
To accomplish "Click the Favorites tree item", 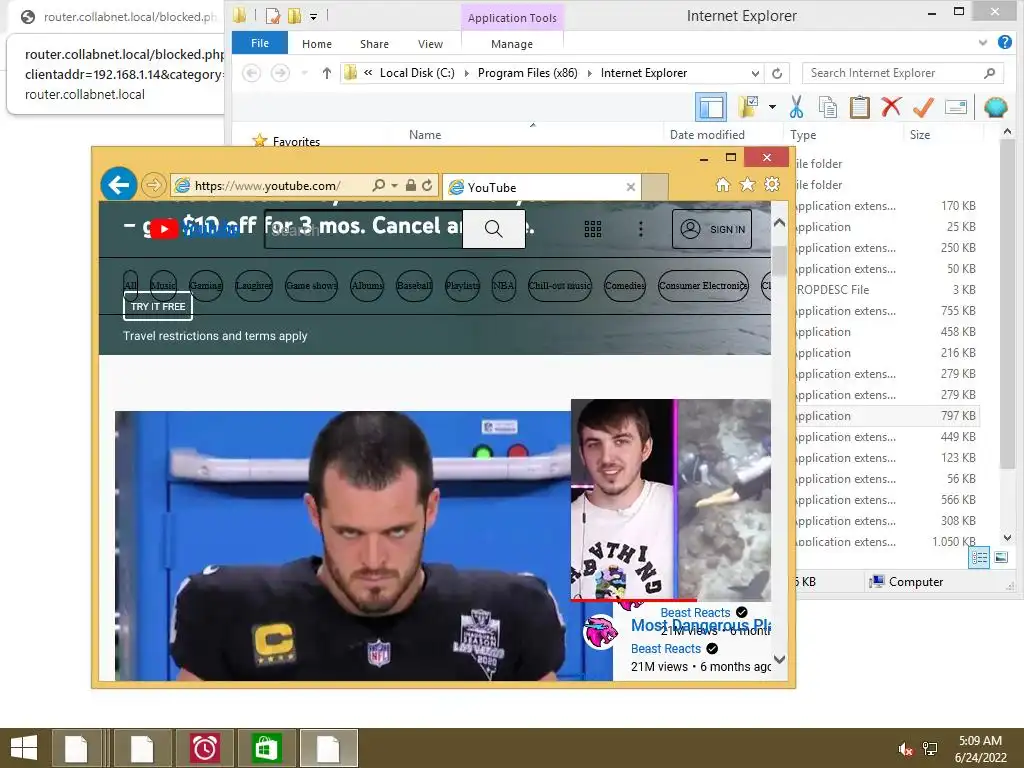I will [296, 141].
